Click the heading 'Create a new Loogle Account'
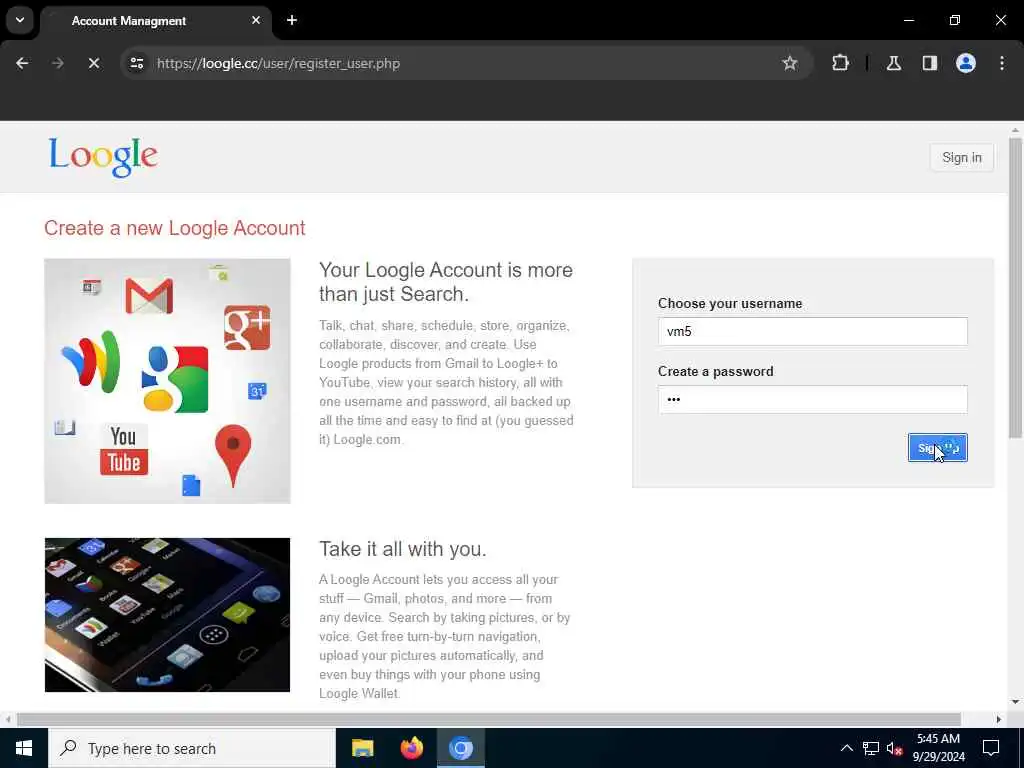Image resolution: width=1024 pixels, height=768 pixels. click(x=174, y=228)
